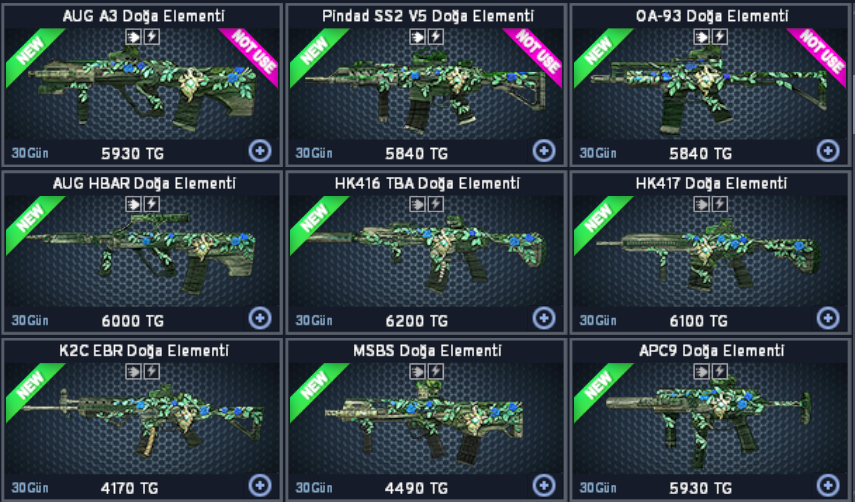The image size is (855, 502).
Task: Click the plus icon for K2C EBR
Action: (260, 485)
